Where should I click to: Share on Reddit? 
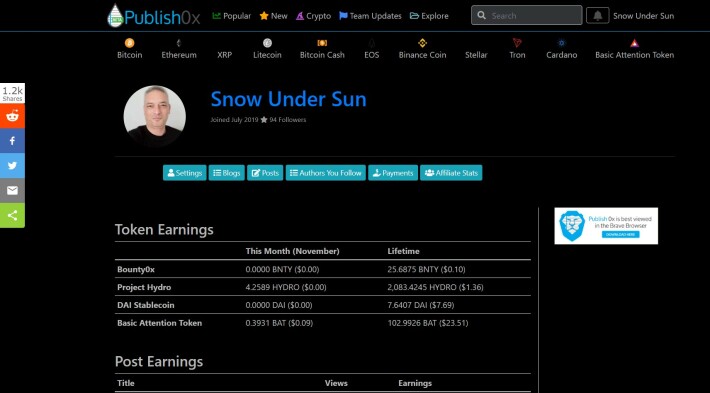point(12,116)
